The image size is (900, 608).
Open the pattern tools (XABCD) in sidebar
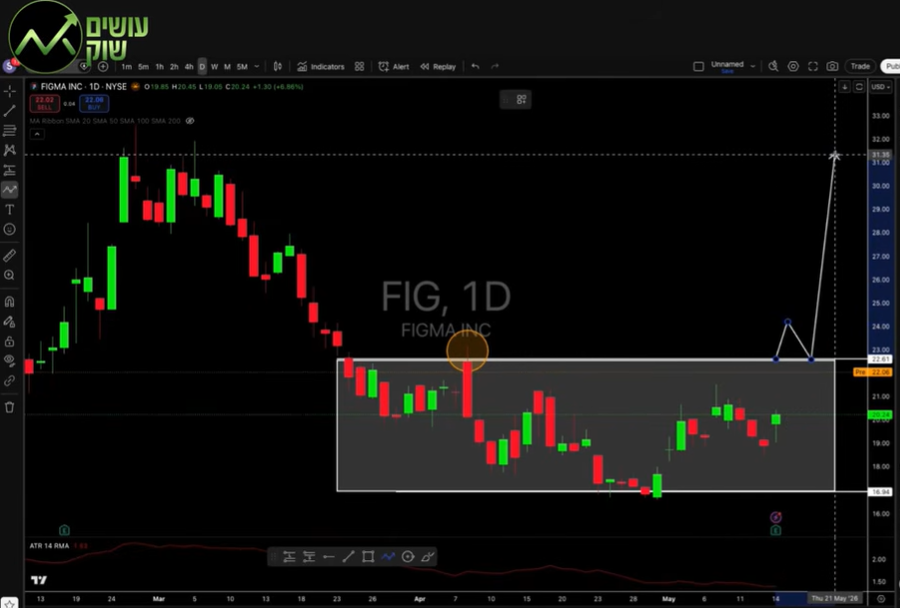tap(10, 150)
